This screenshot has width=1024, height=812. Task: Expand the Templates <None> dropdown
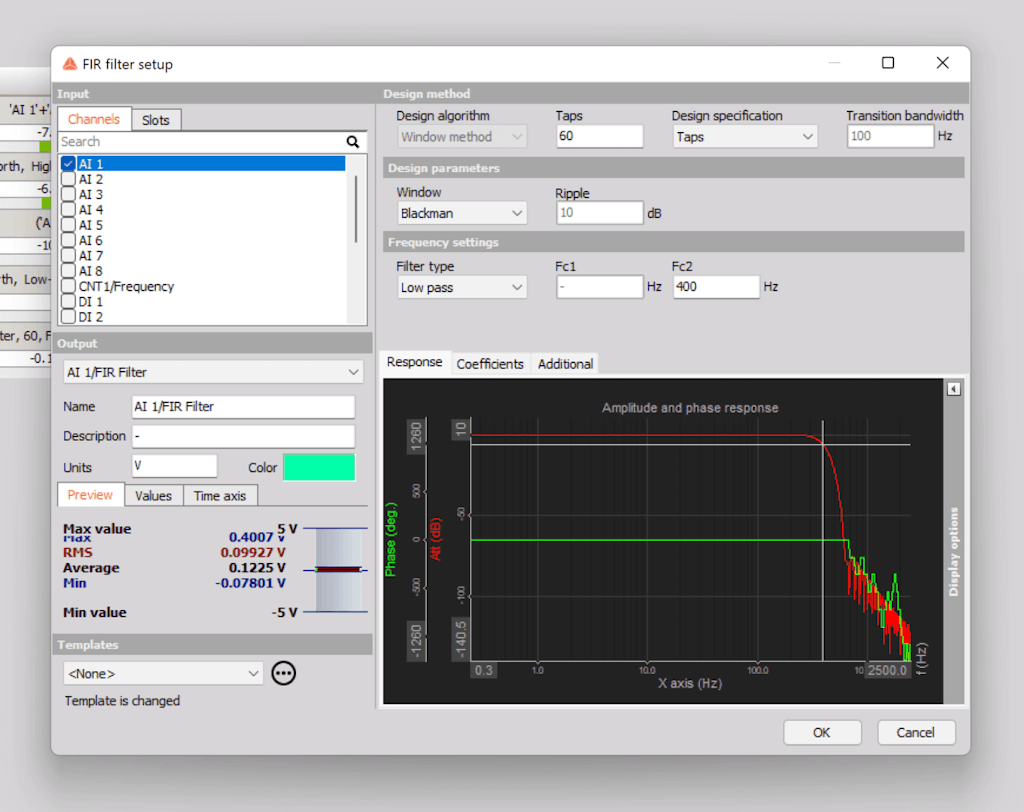pos(162,674)
